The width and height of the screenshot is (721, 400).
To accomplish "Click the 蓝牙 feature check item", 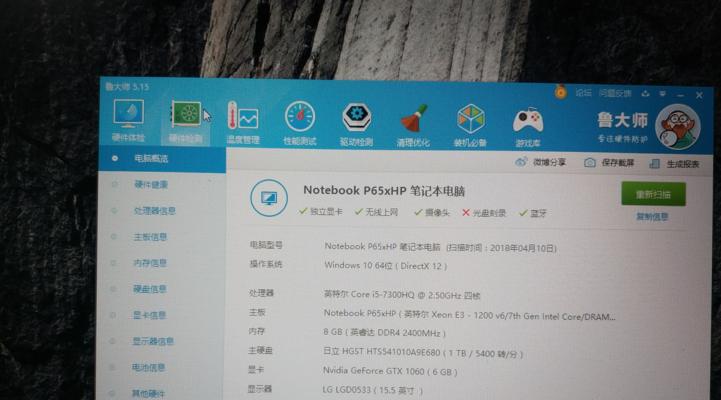I will pyautogui.click(x=533, y=213).
